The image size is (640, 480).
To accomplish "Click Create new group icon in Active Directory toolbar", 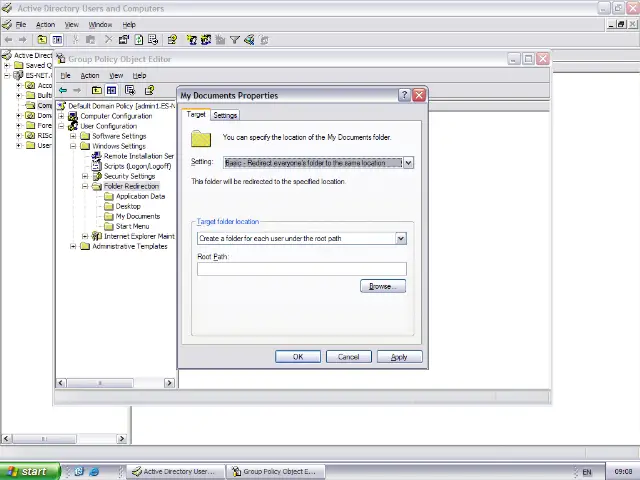I will 206,40.
